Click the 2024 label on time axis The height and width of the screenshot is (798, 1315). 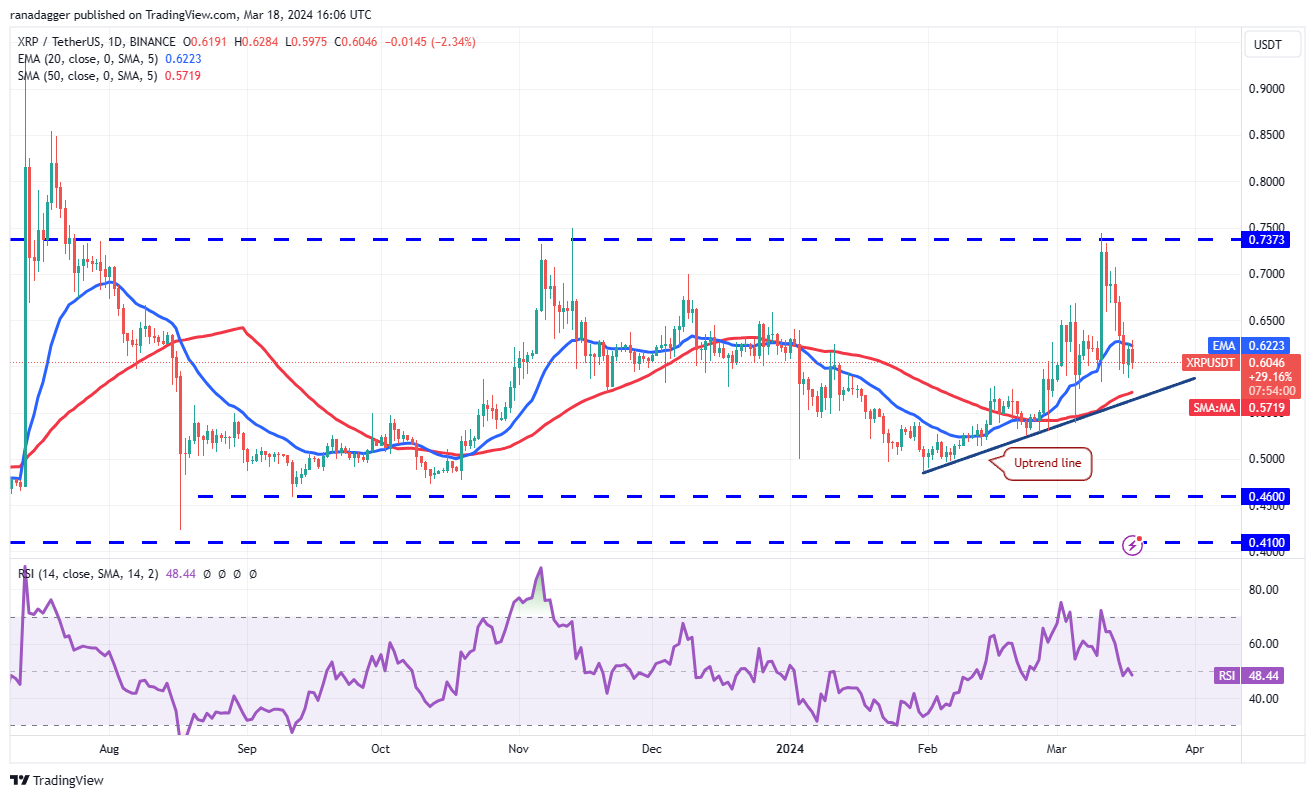(x=791, y=748)
